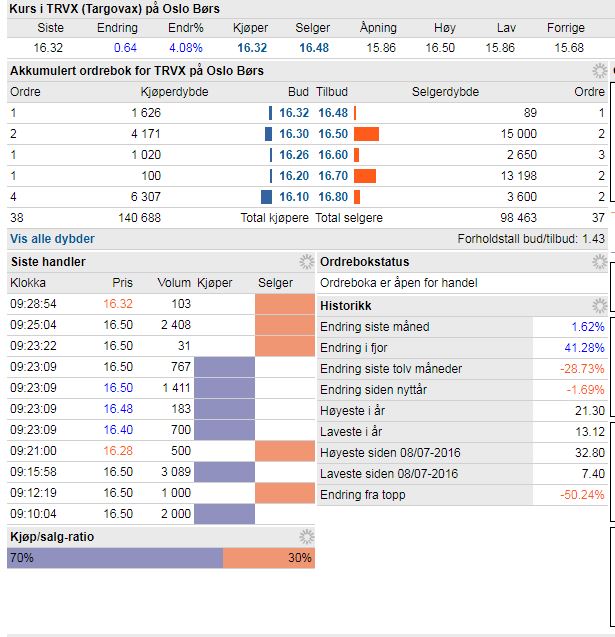Click orange seller depth bar for 16.70

[365, 176]
